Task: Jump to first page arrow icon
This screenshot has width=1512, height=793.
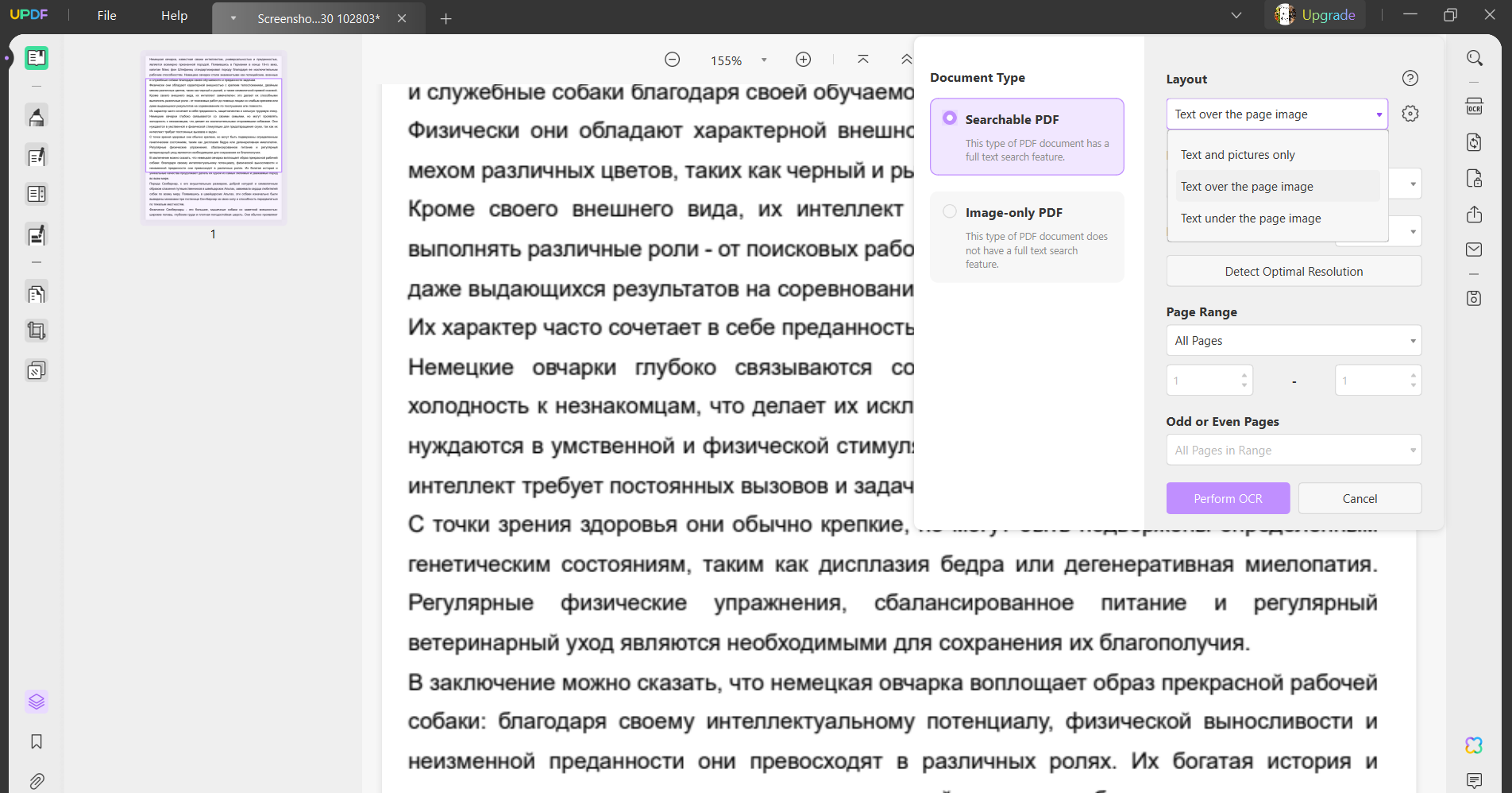Action: pyautogui.click(x=863, y=60)
